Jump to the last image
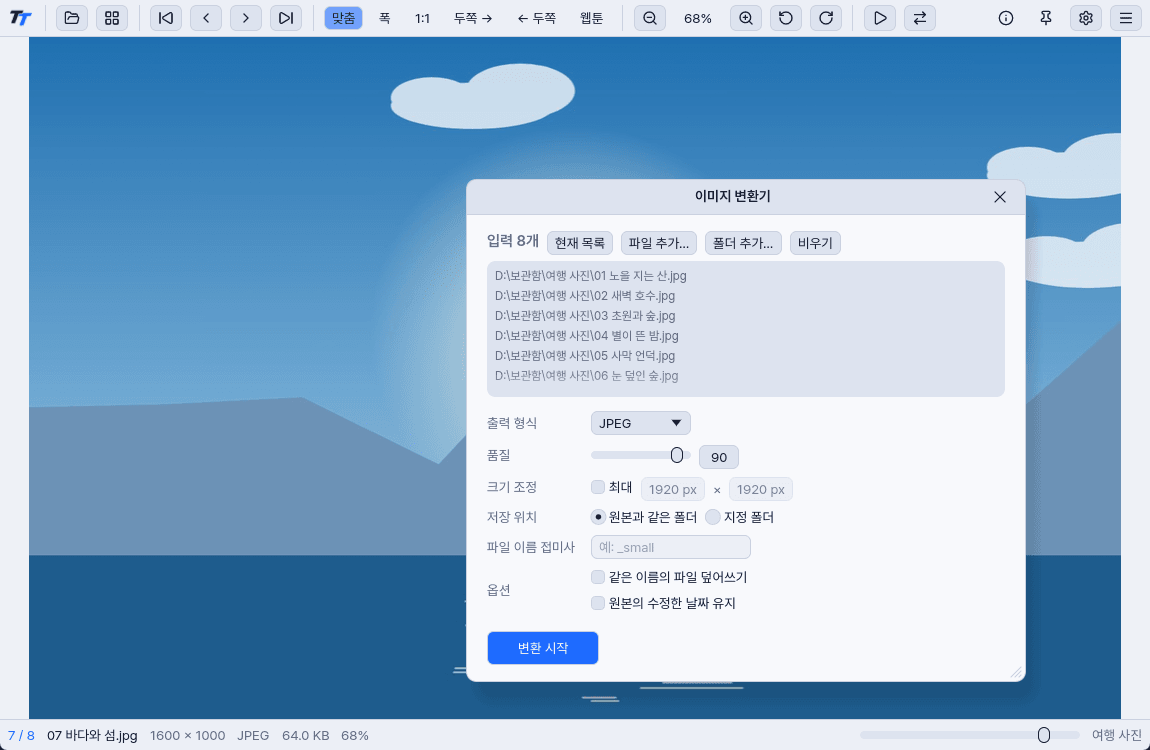This screenshot has width=1150, height=750. pos(285,18)
